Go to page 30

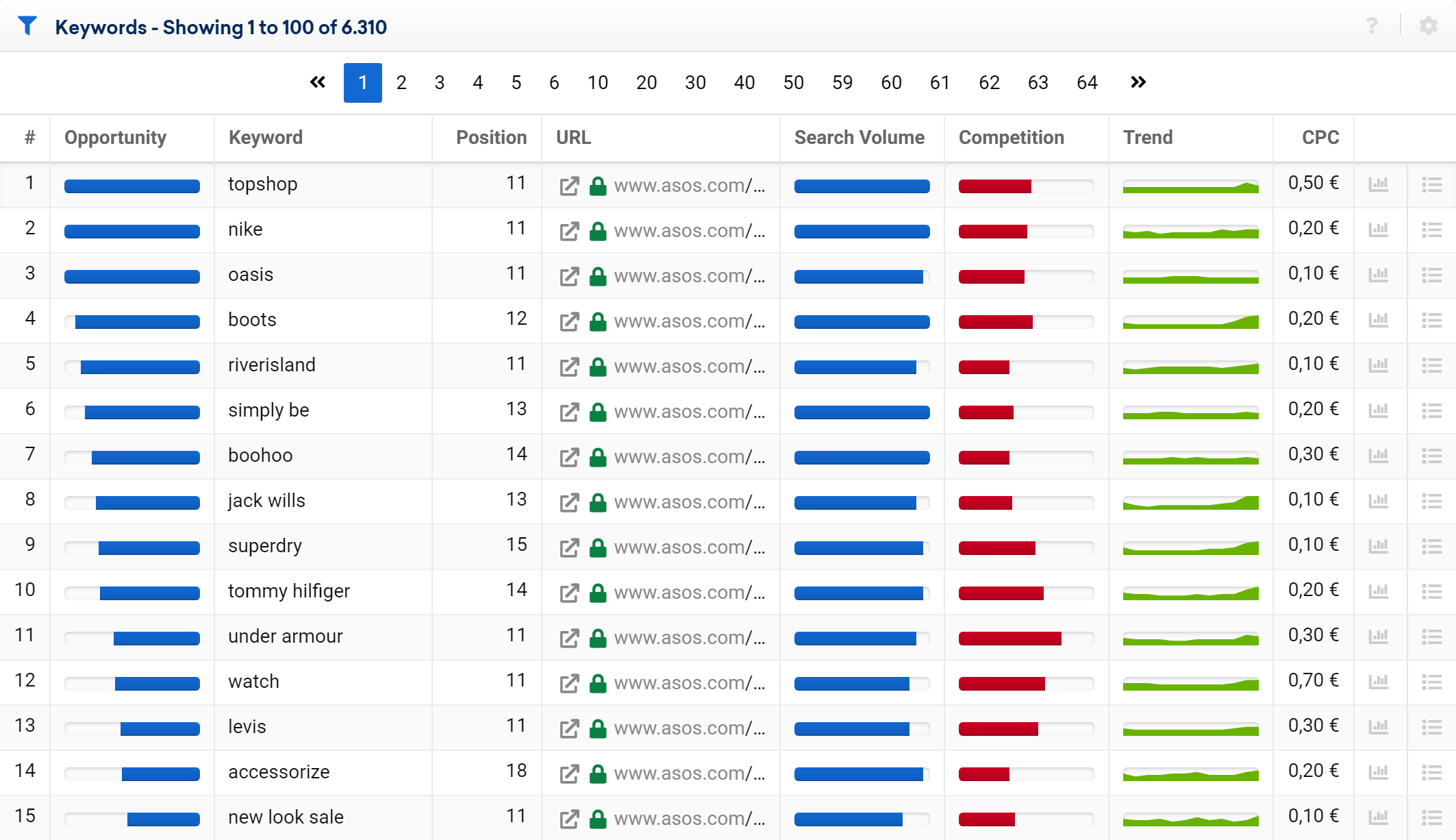[695, 83]
